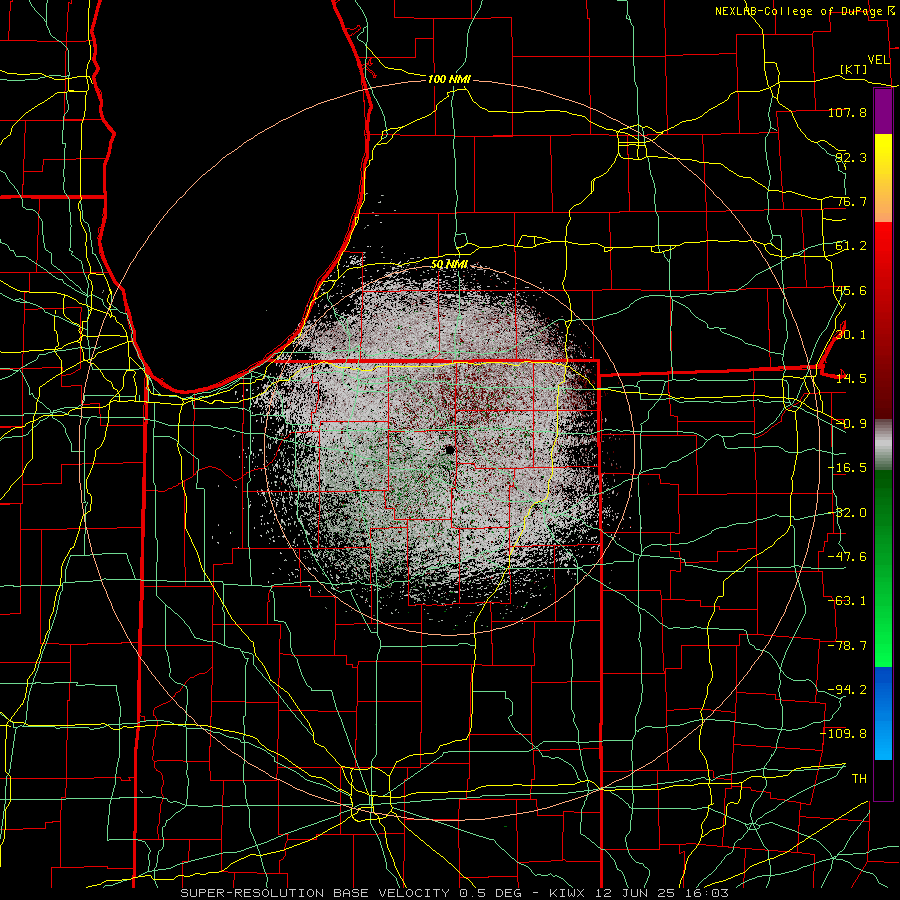
Task: Select the -109.8 velocity scale value
Action: tap(844, 734)
